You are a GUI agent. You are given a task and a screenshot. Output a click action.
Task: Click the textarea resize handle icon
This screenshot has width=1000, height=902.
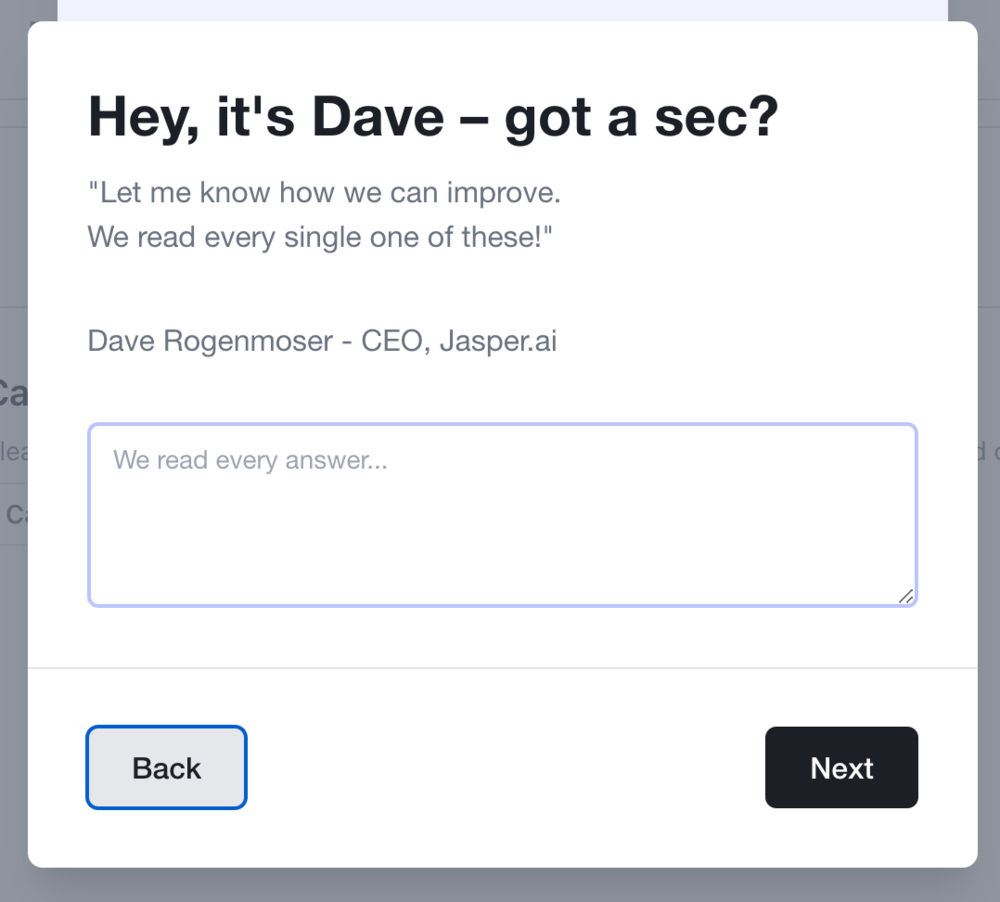pyautogui.click(x=905, y=595)
